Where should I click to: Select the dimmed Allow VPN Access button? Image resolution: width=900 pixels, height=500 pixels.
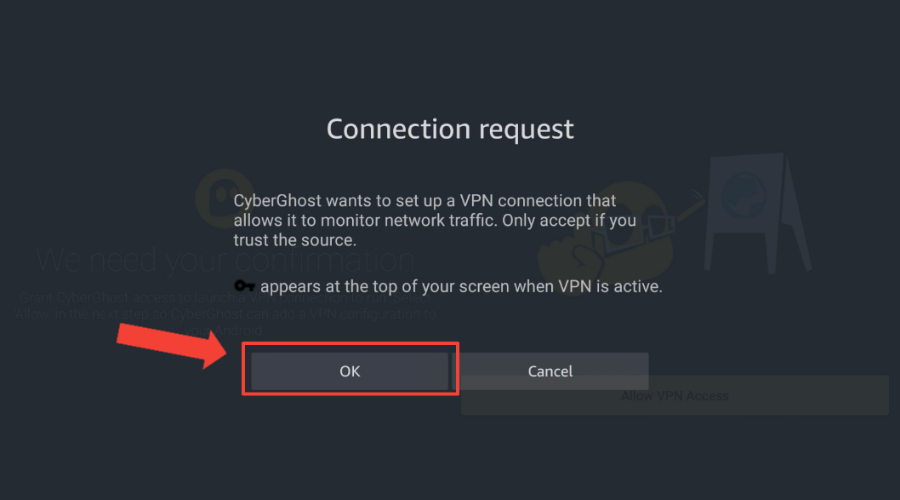click(x=674, y=396)
